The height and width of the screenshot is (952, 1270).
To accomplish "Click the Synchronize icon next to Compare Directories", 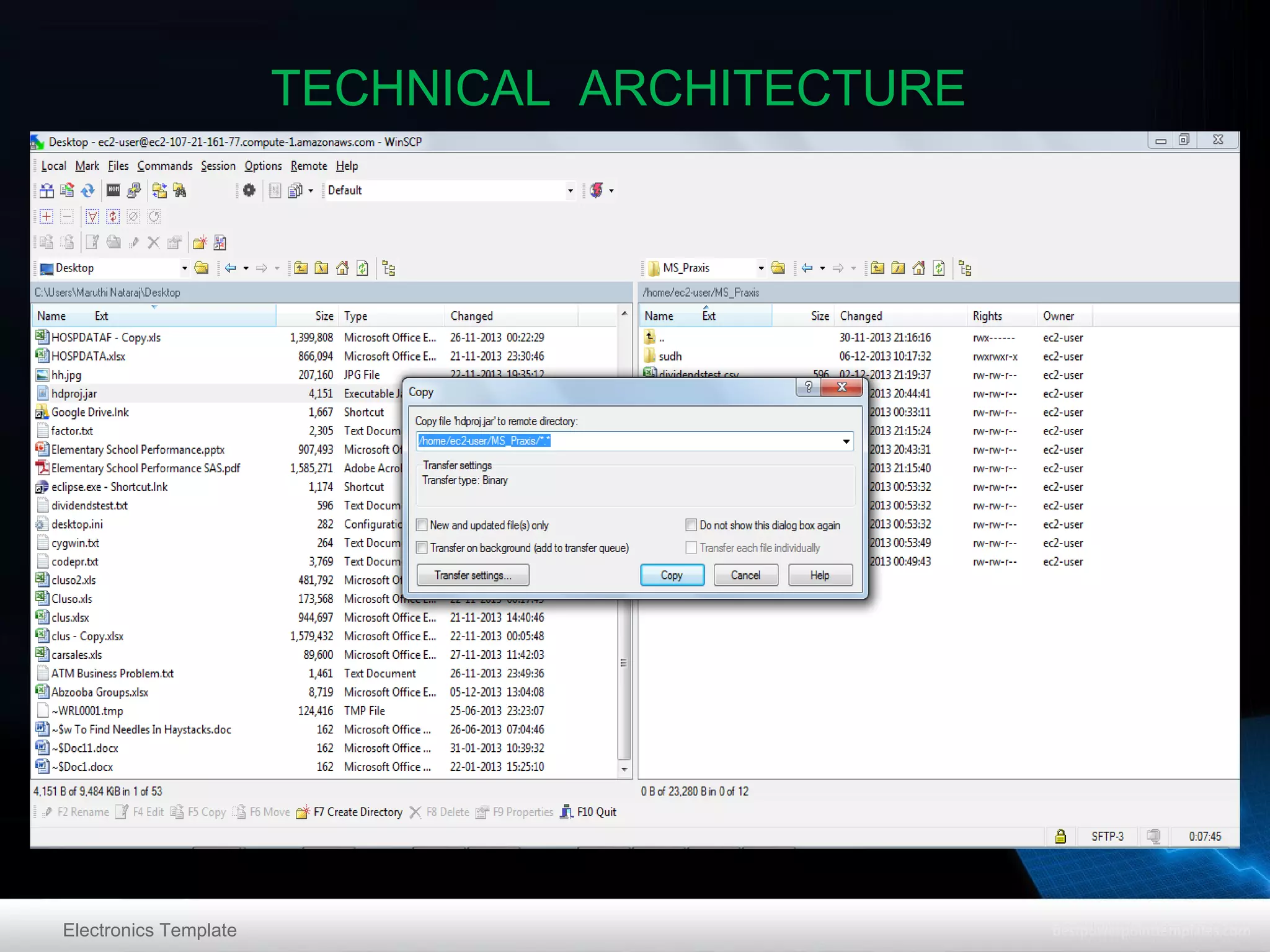I will (x=67, y=190).
